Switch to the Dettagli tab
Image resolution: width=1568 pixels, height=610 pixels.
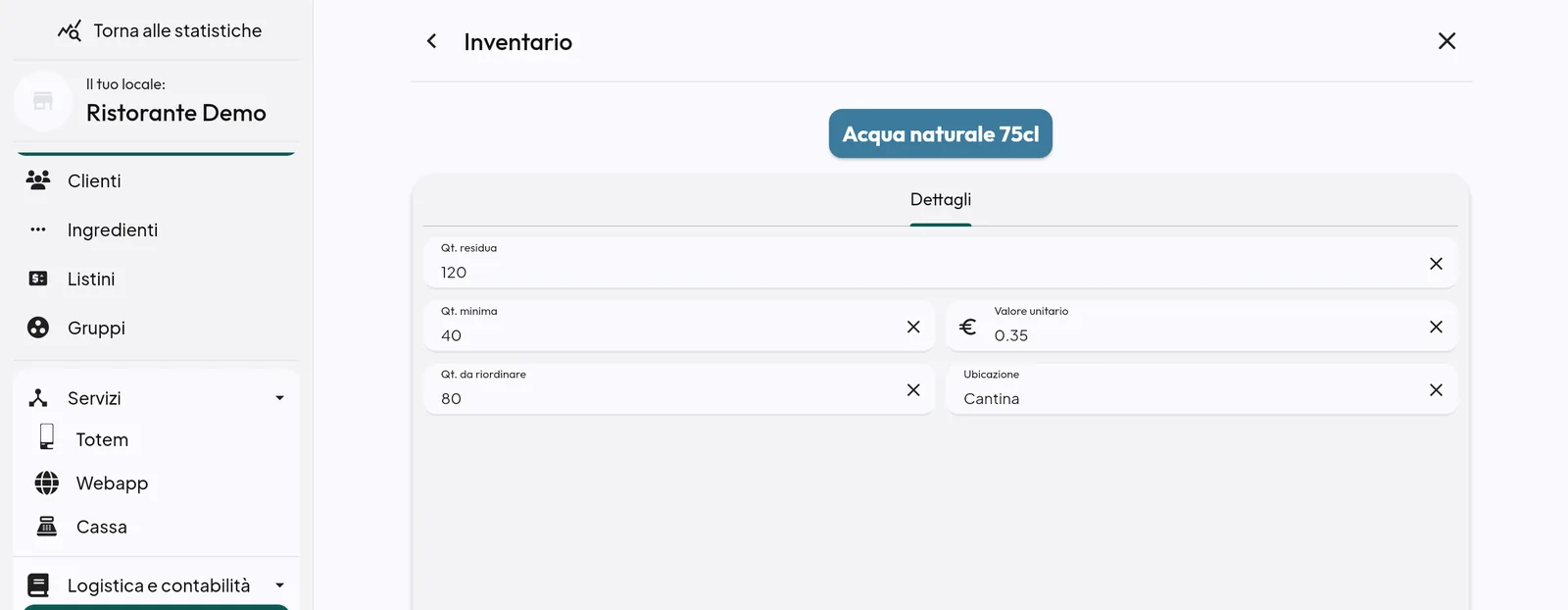[941, 200]
